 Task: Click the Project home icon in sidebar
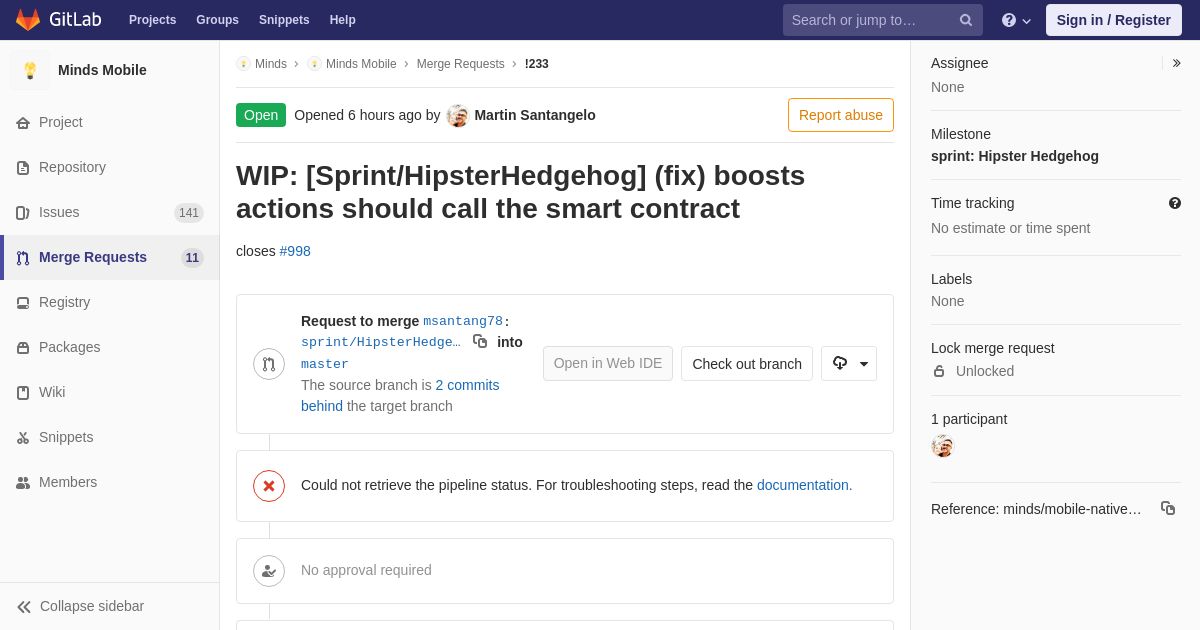click(23, 123)
